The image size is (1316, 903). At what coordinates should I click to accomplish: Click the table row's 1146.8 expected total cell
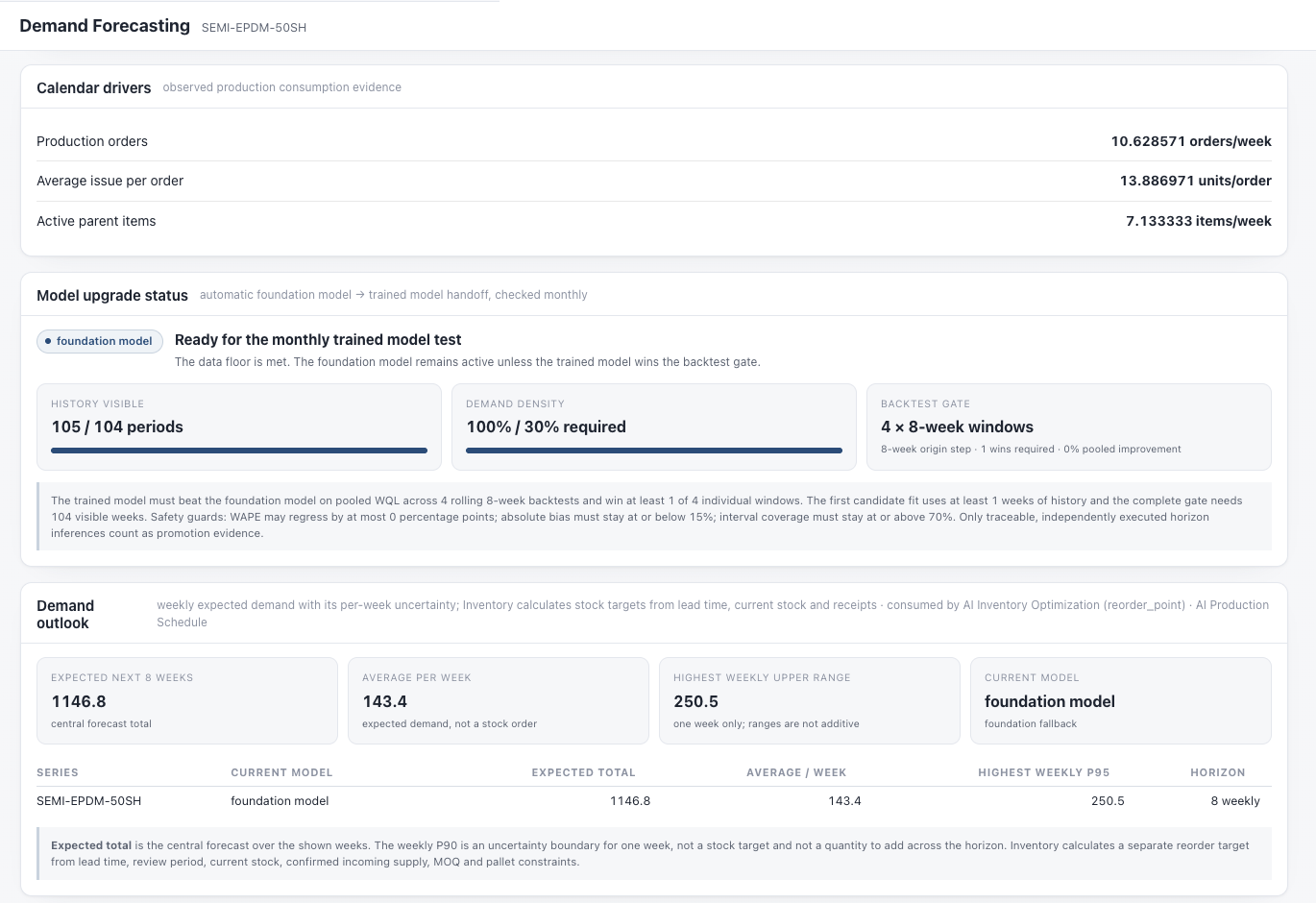coord(630,801)
